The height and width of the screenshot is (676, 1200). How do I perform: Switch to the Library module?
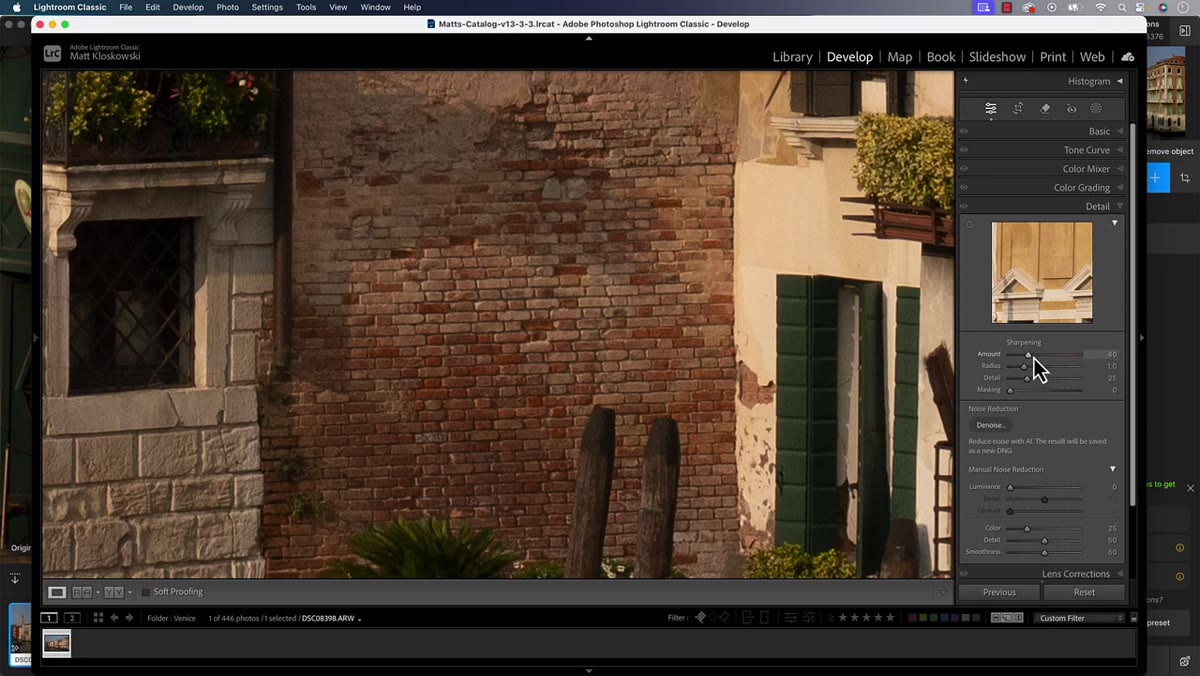point(792,57)
